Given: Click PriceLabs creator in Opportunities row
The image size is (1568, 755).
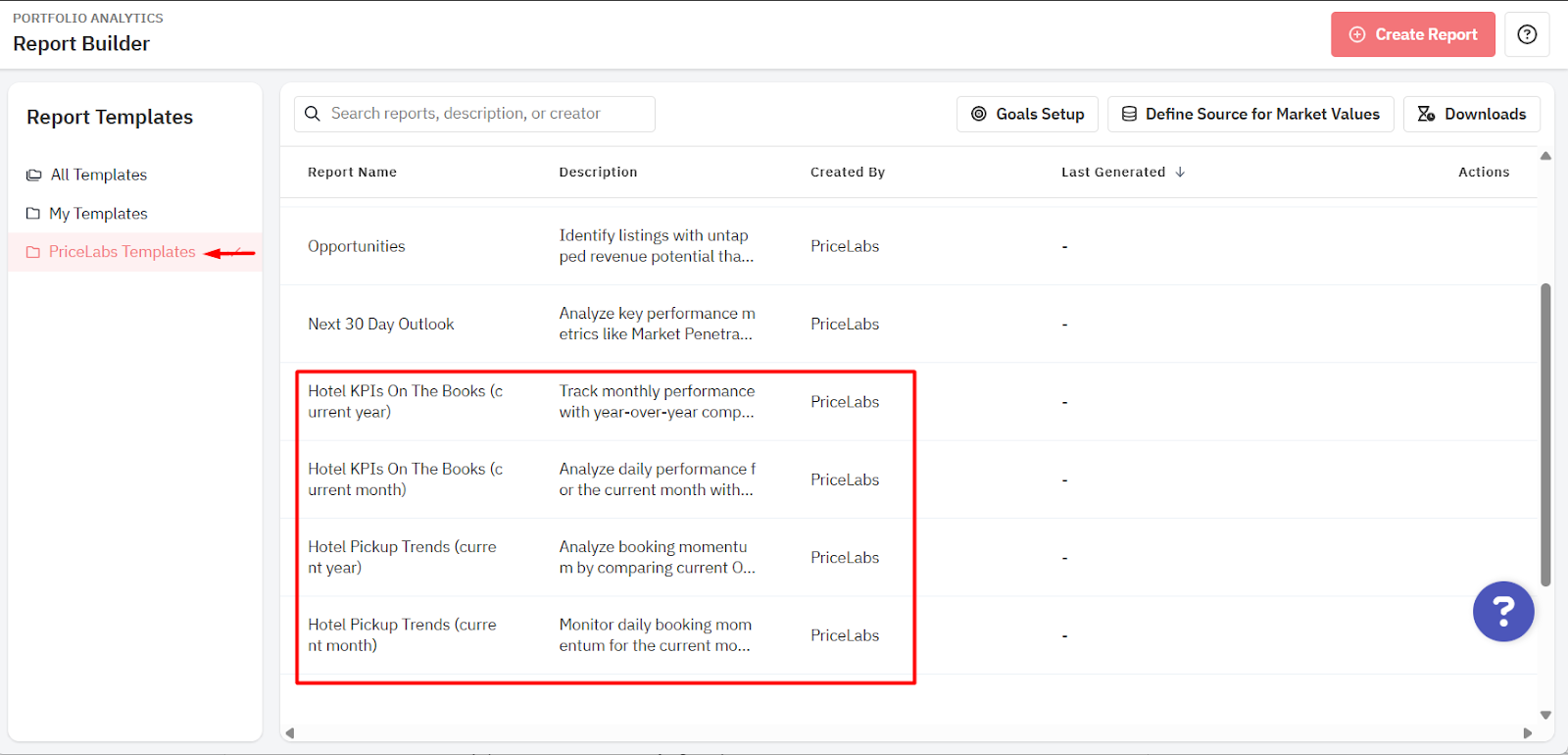Looking at the screenshot, I should coord(845,246).
